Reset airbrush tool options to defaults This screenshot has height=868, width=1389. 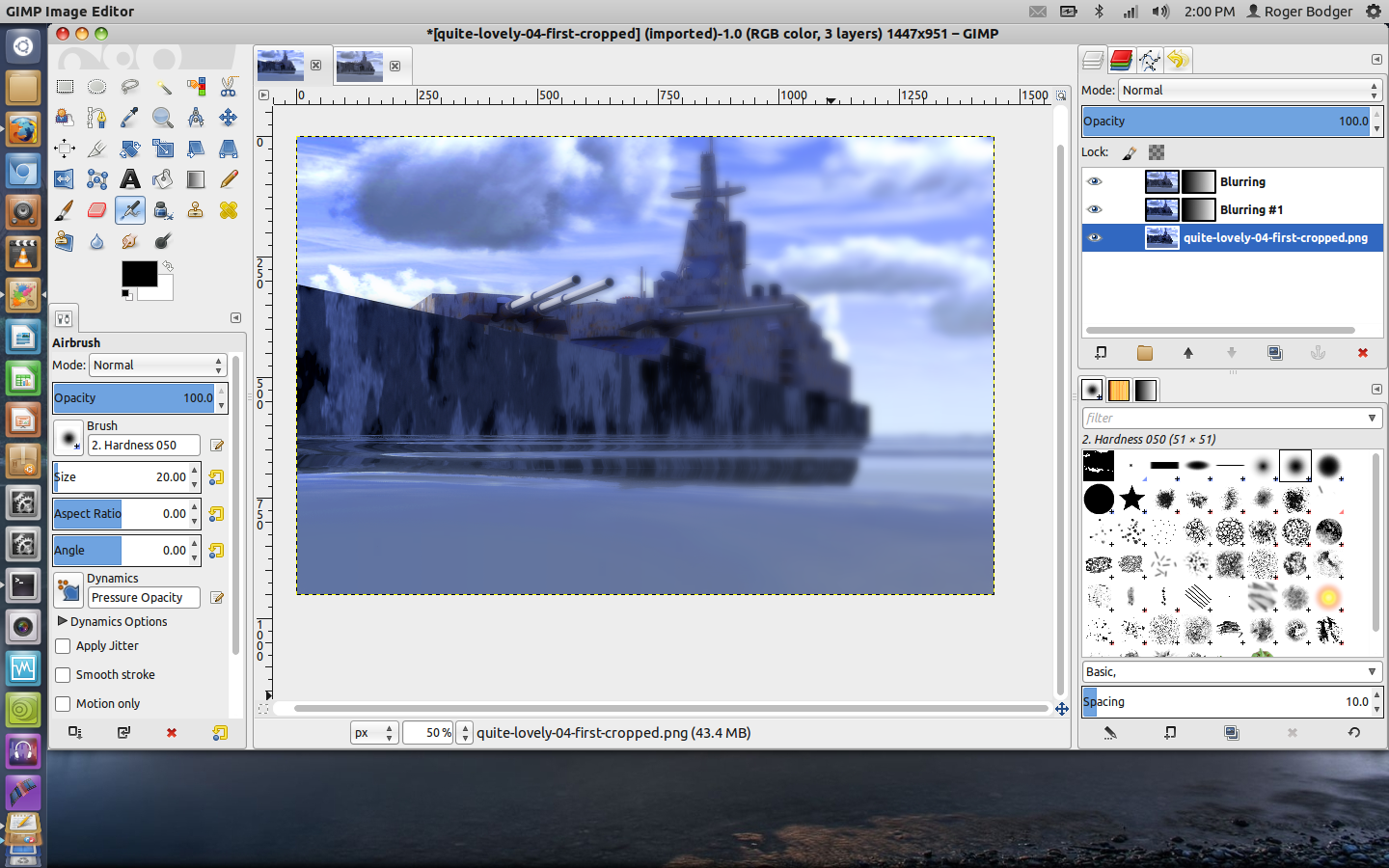(220, 733)
